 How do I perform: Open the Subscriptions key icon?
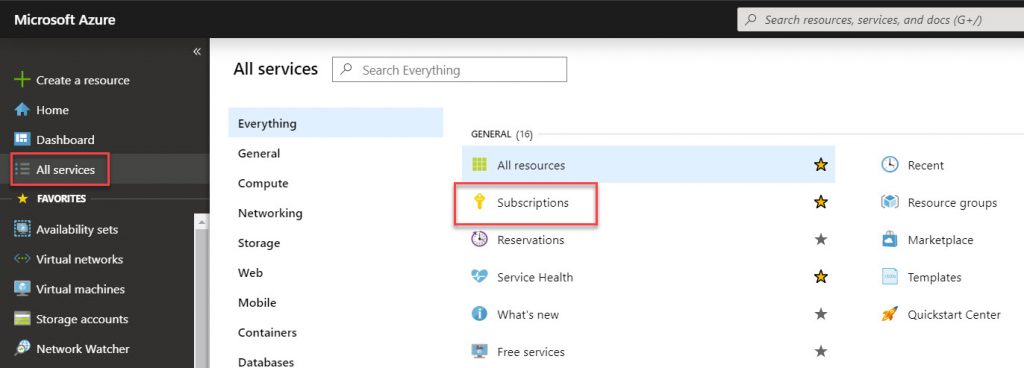479,203
